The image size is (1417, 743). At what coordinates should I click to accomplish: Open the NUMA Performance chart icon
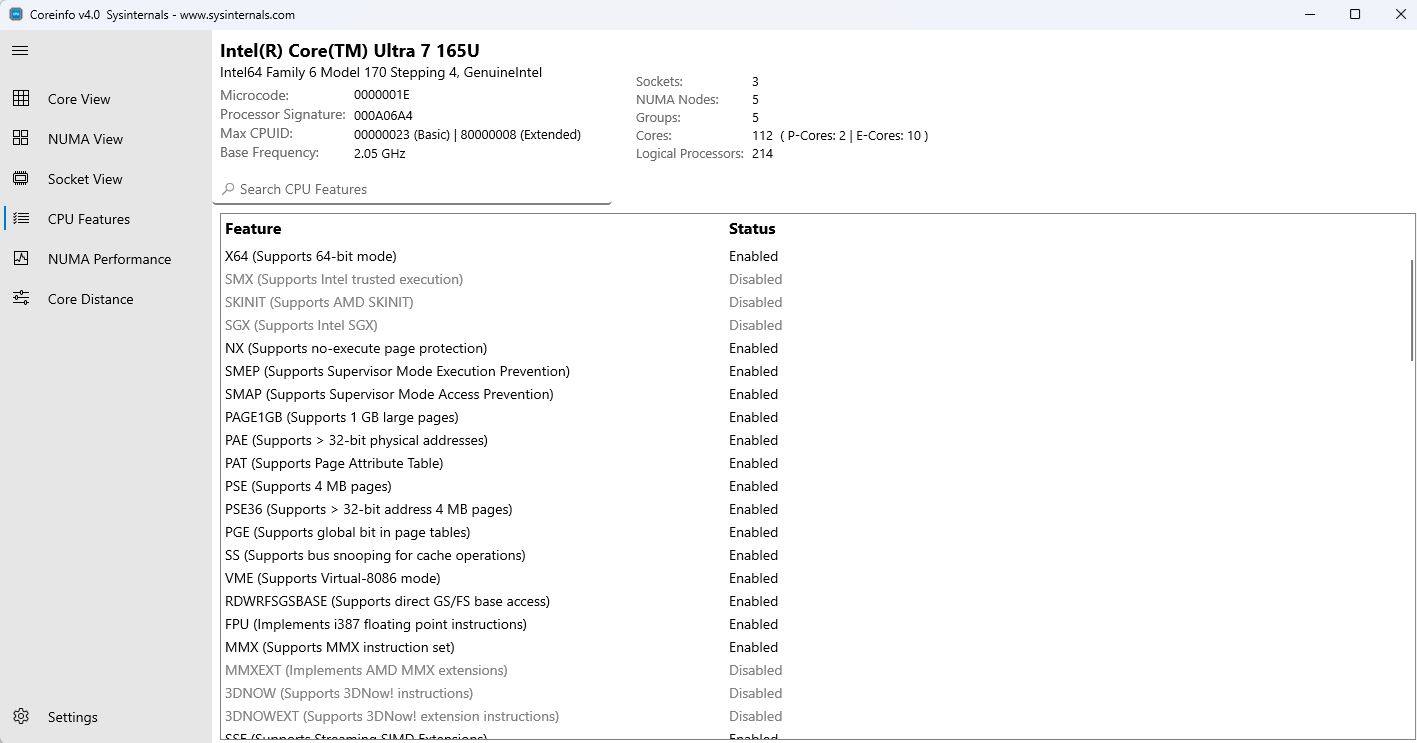21,258
